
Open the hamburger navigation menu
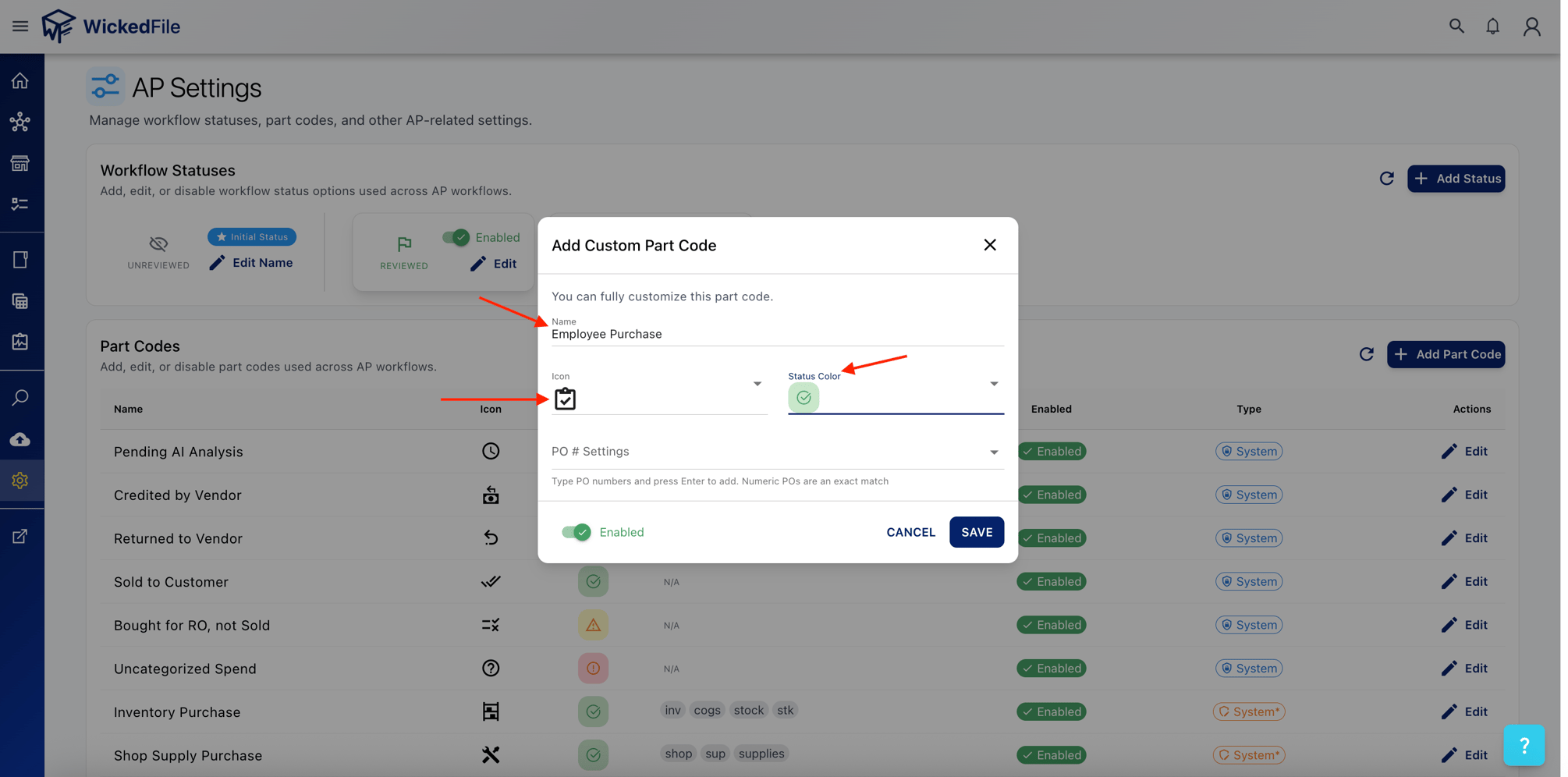[x=20, y=26]
